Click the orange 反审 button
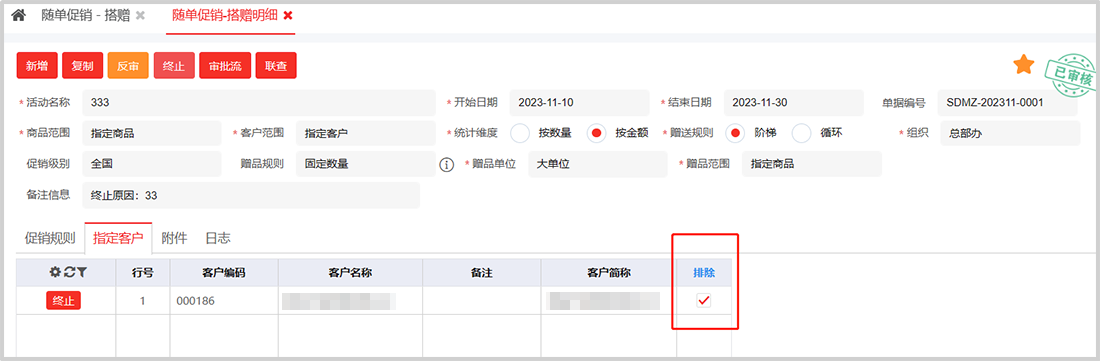This screenshot has height=361, width=1100. (x=128, y=66)
